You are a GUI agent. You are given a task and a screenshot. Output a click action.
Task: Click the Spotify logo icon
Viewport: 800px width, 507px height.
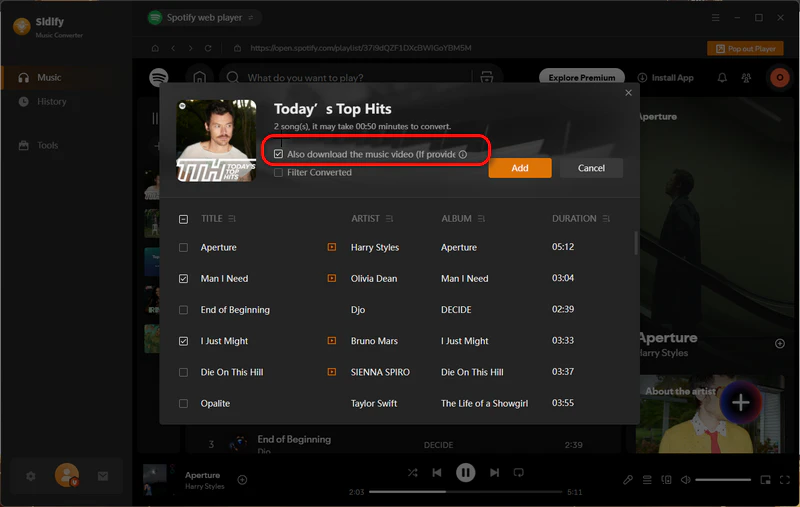[x=159, y=78]
